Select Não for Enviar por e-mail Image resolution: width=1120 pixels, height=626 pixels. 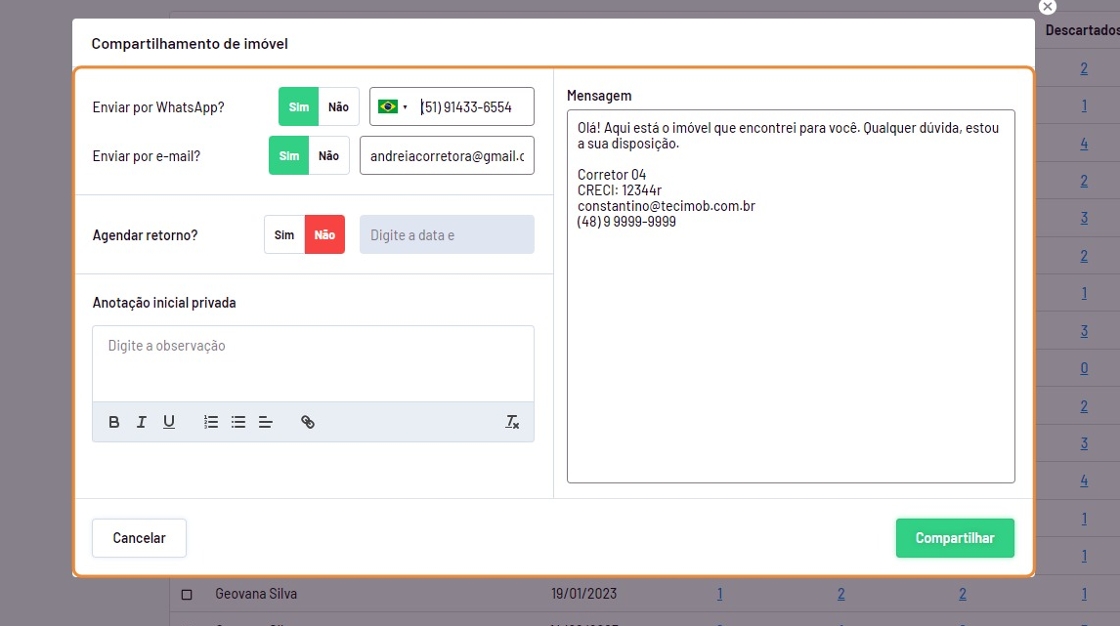(x=329, y=156)
